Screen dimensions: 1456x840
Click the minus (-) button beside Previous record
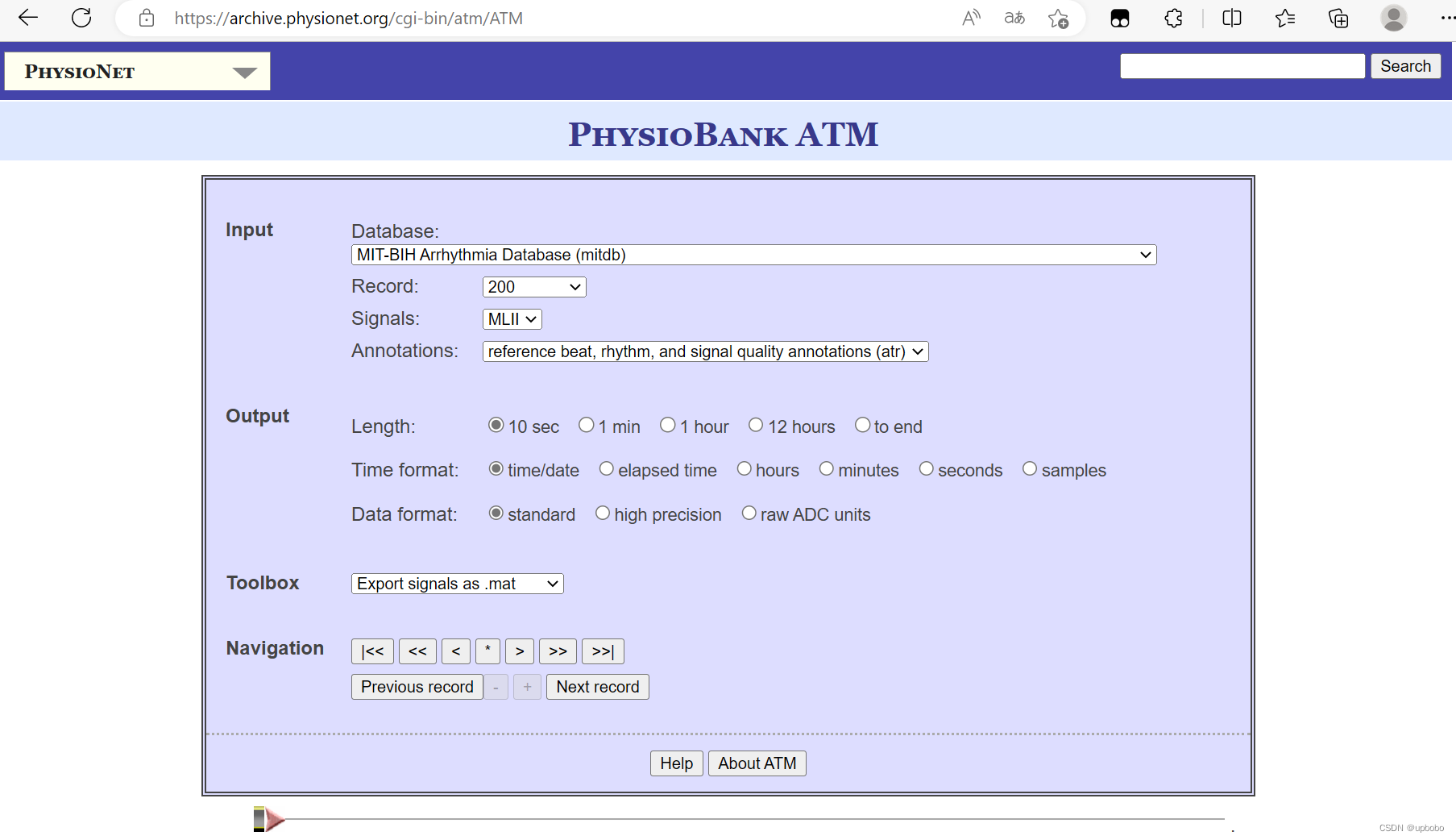click(x=496, y=687)
